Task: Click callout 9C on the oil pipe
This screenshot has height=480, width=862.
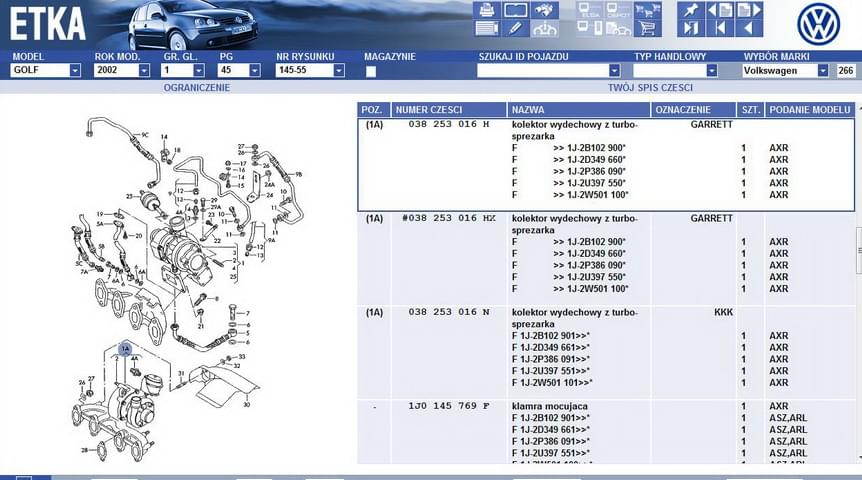Action: [x=145, y=135]
